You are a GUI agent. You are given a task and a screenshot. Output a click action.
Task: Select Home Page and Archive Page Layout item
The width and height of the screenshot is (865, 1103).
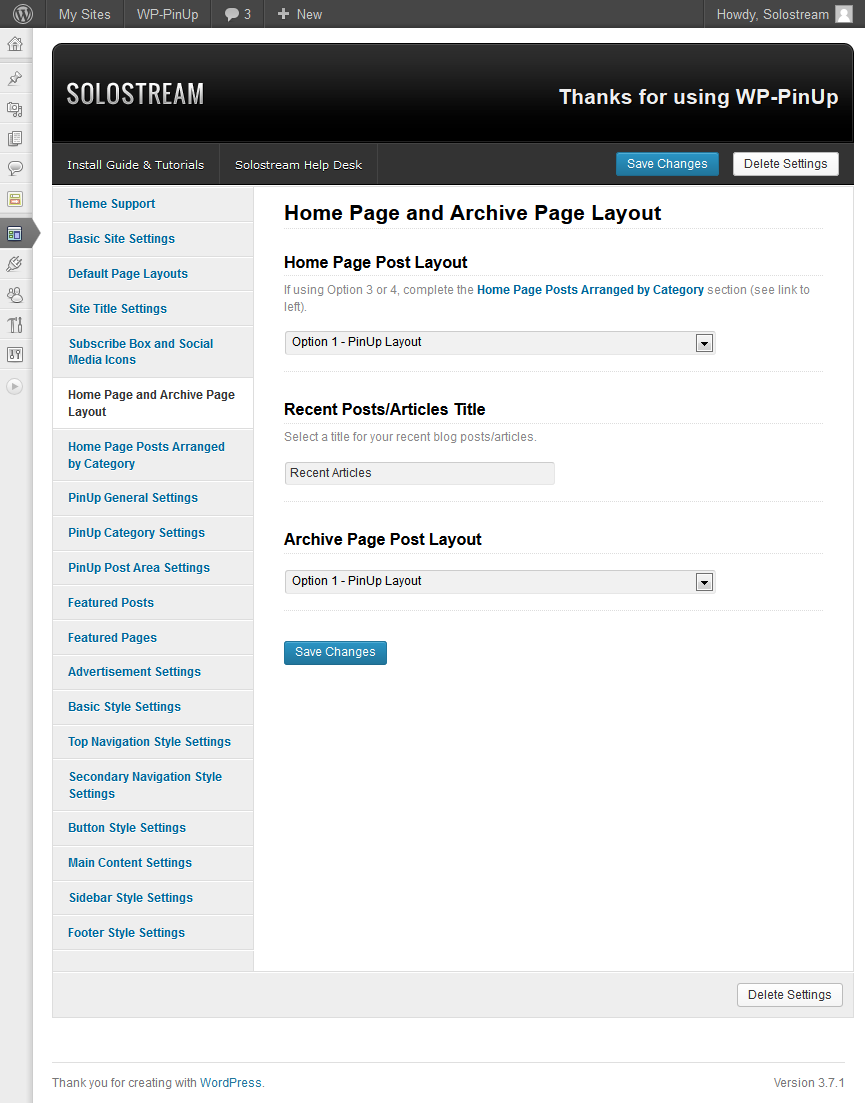(153, 403)
